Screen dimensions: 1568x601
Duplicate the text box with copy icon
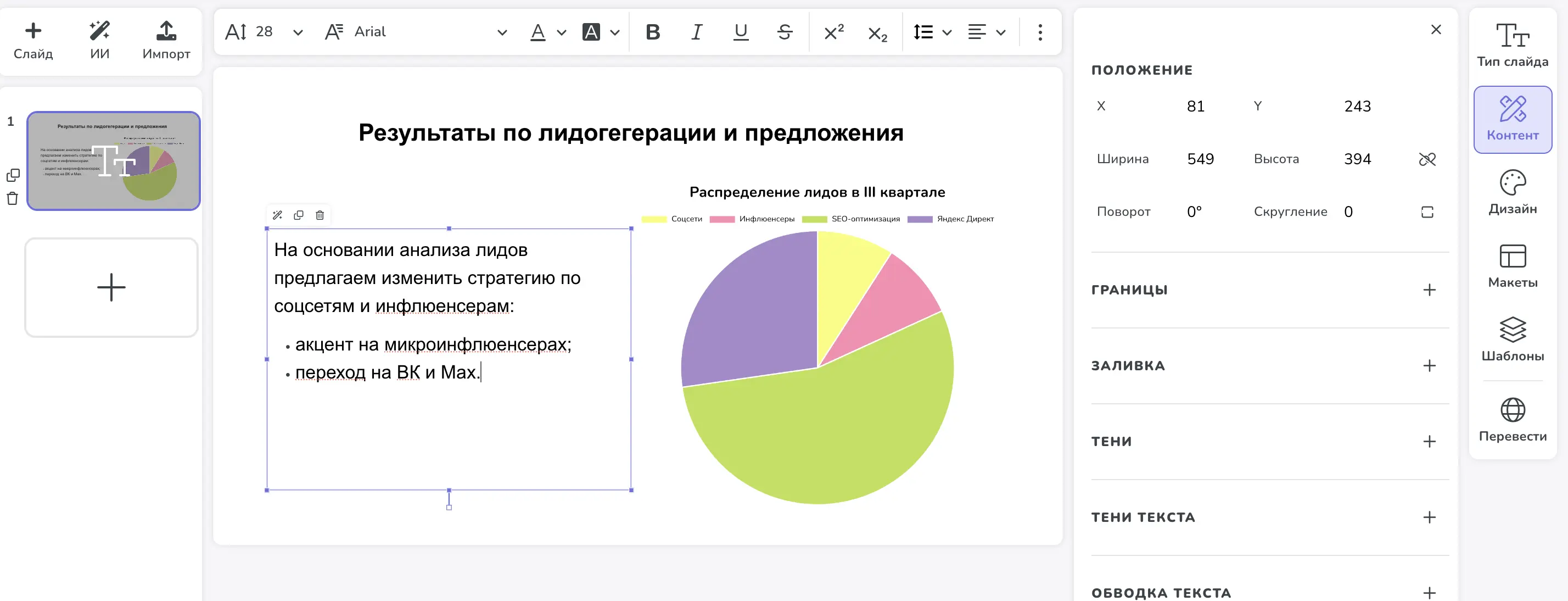point(299,215)
